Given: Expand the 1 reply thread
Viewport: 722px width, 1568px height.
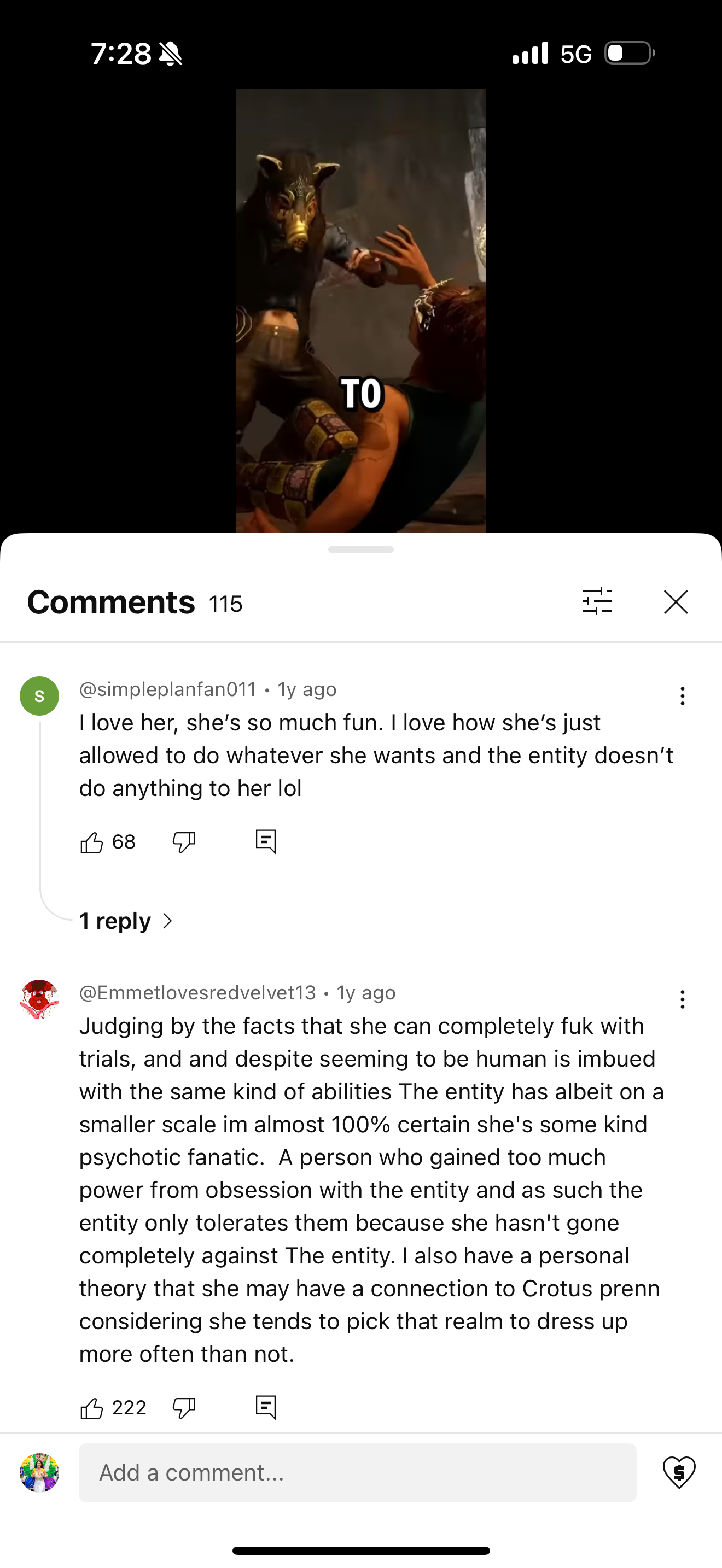Looking at the screenshot, I should coord(127,921).
